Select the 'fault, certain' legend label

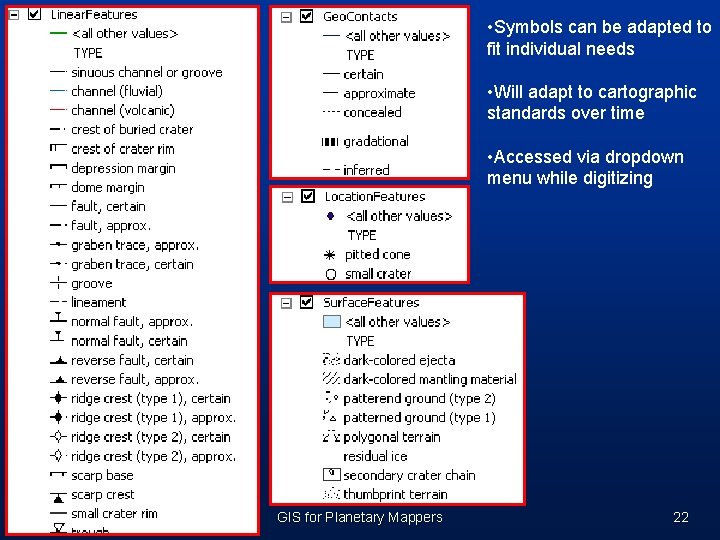(108, 207)
